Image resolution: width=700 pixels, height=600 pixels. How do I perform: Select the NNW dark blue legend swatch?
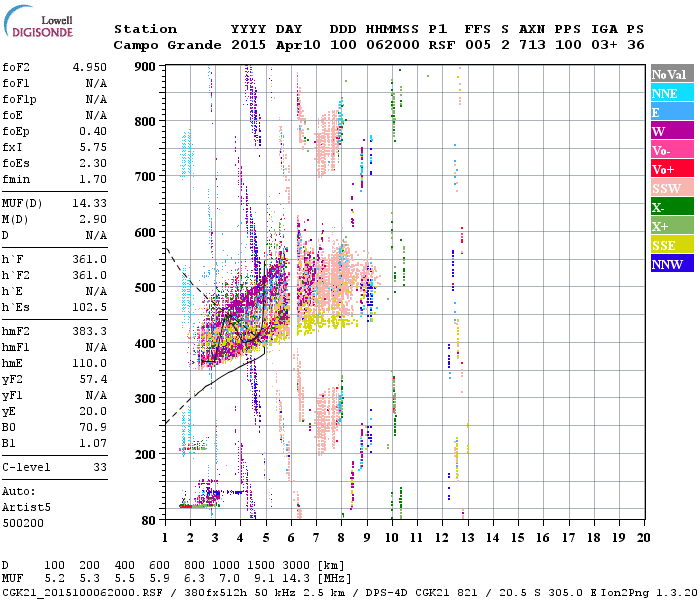[672, 264]
